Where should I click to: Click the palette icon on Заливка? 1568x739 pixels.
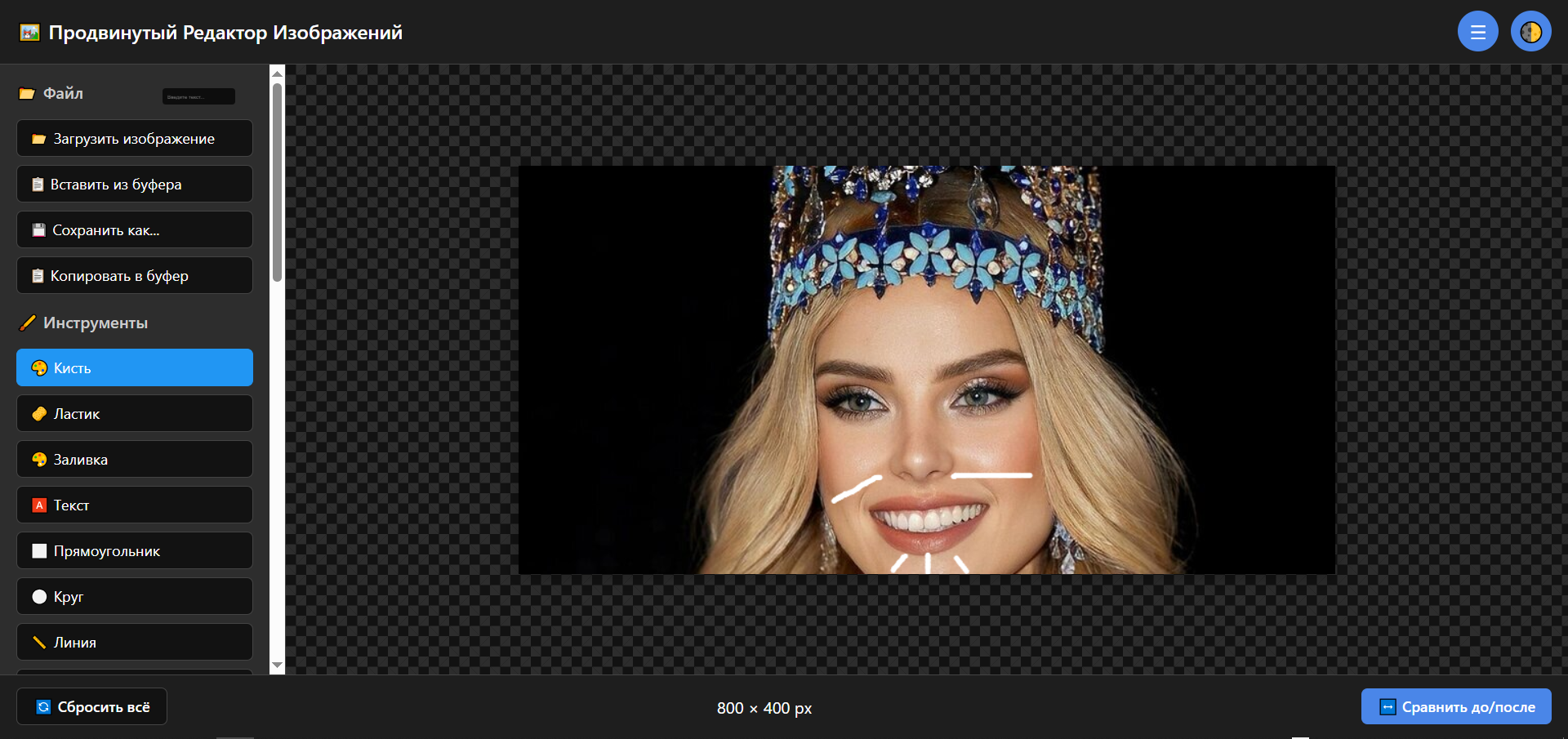(39, 460)
